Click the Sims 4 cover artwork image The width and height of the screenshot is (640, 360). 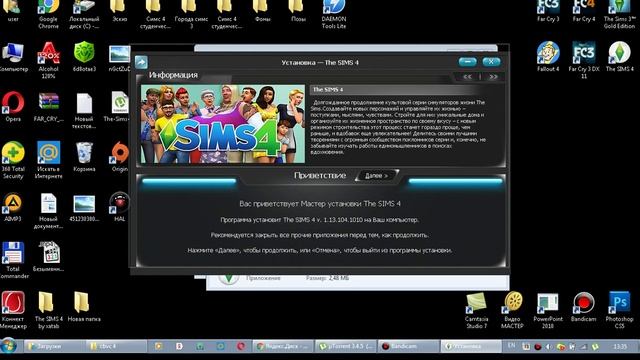click(223, 124)
